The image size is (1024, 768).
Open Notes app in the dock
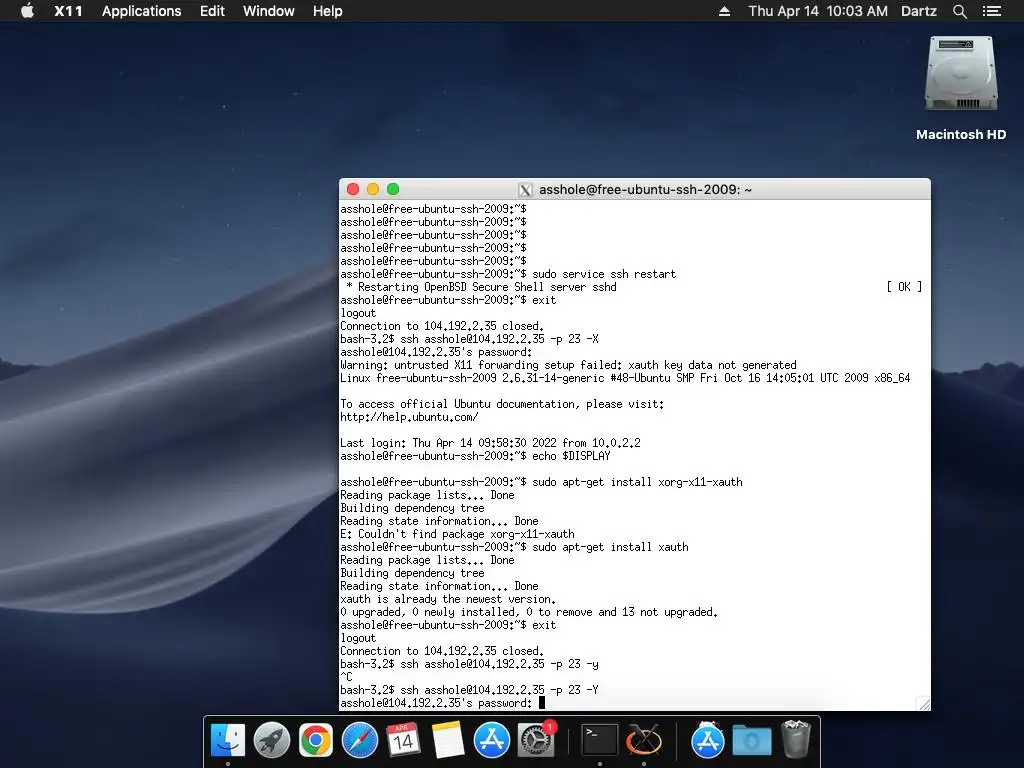(447, 740)
